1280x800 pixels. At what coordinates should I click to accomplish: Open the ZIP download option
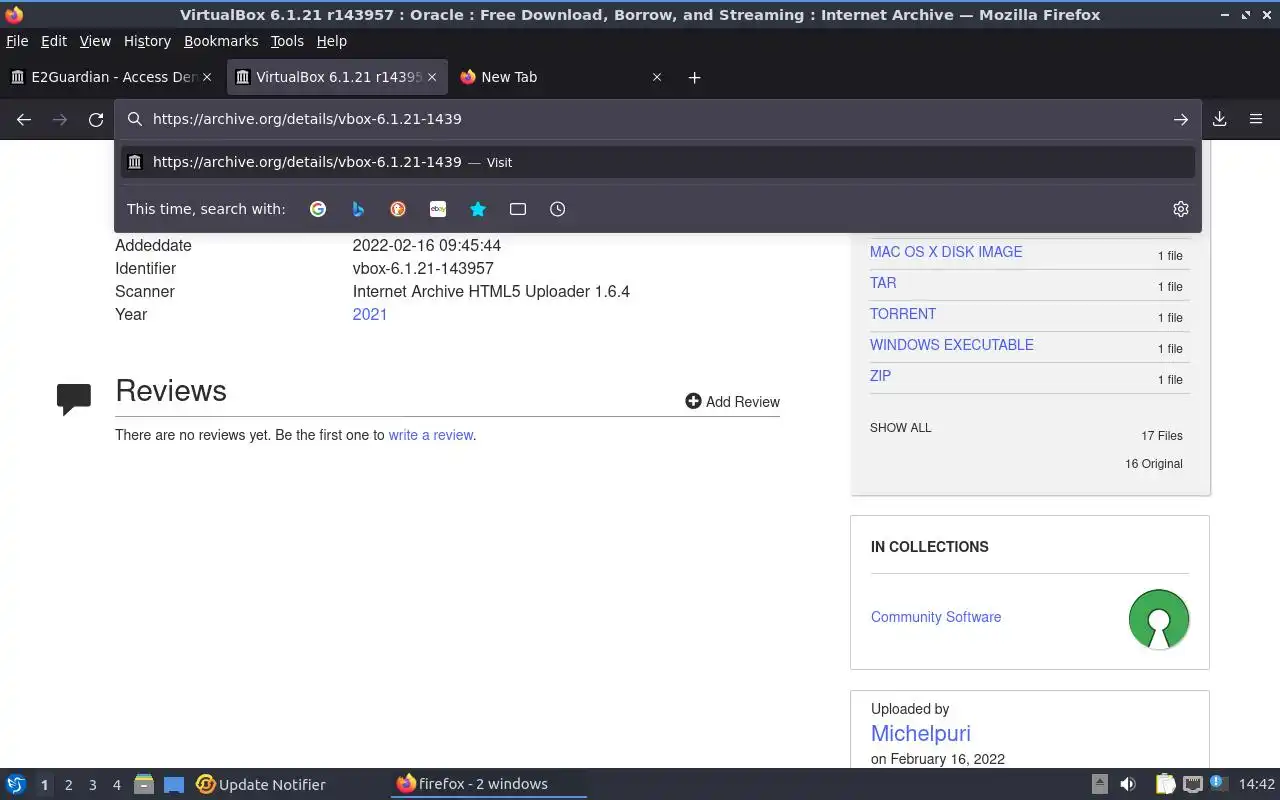coord(880,376)
